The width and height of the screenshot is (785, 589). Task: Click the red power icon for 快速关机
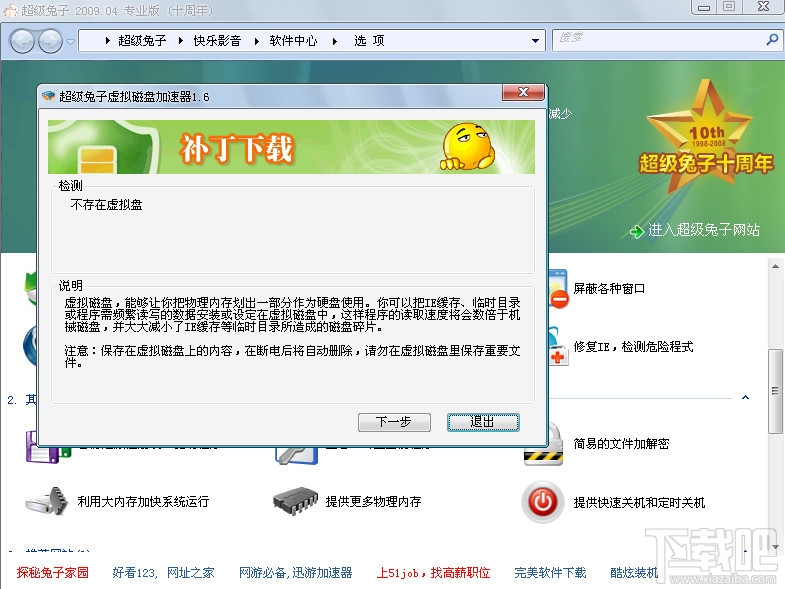tap(543, 502)
